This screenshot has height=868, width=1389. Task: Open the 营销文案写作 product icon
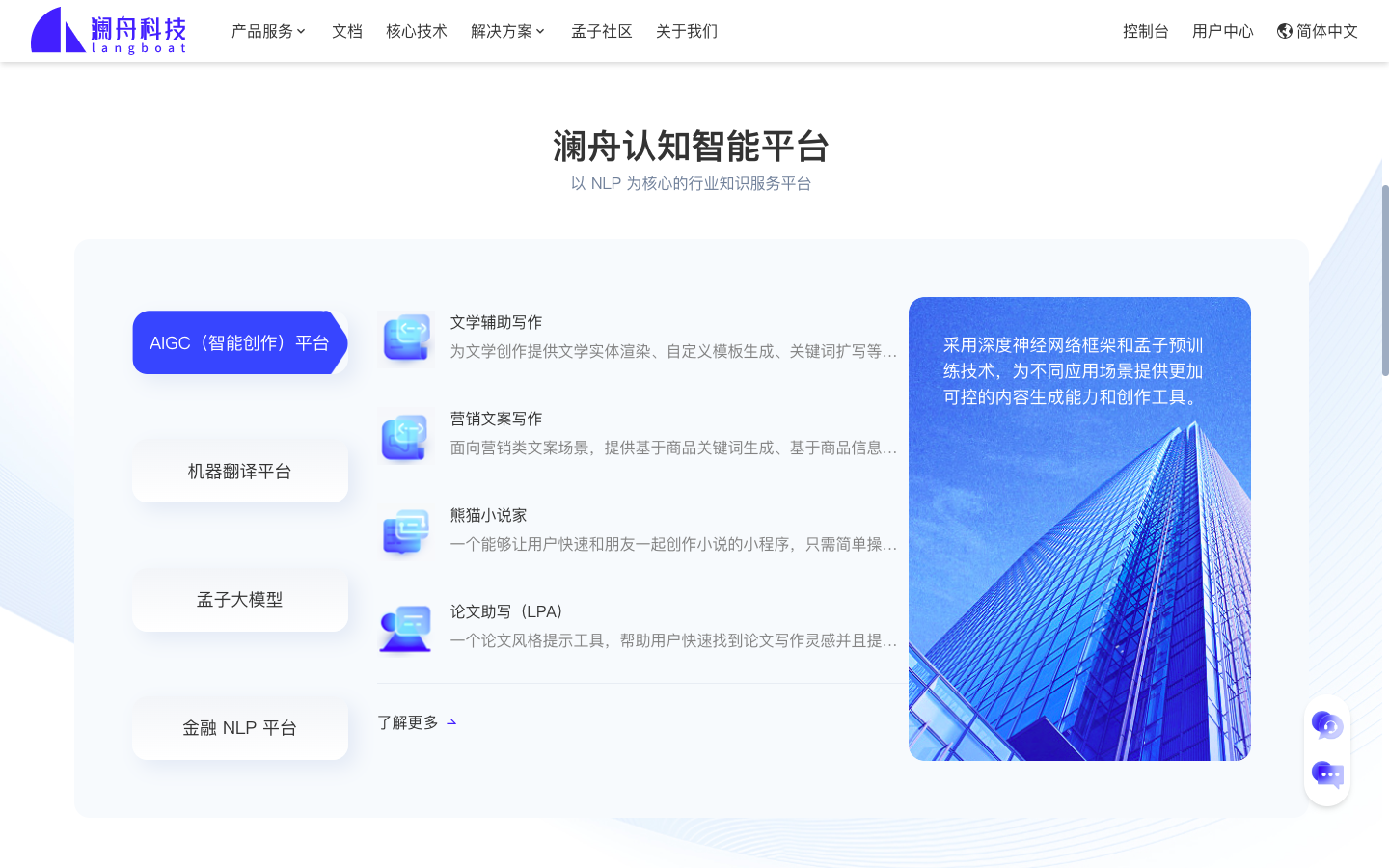[406, 434]
